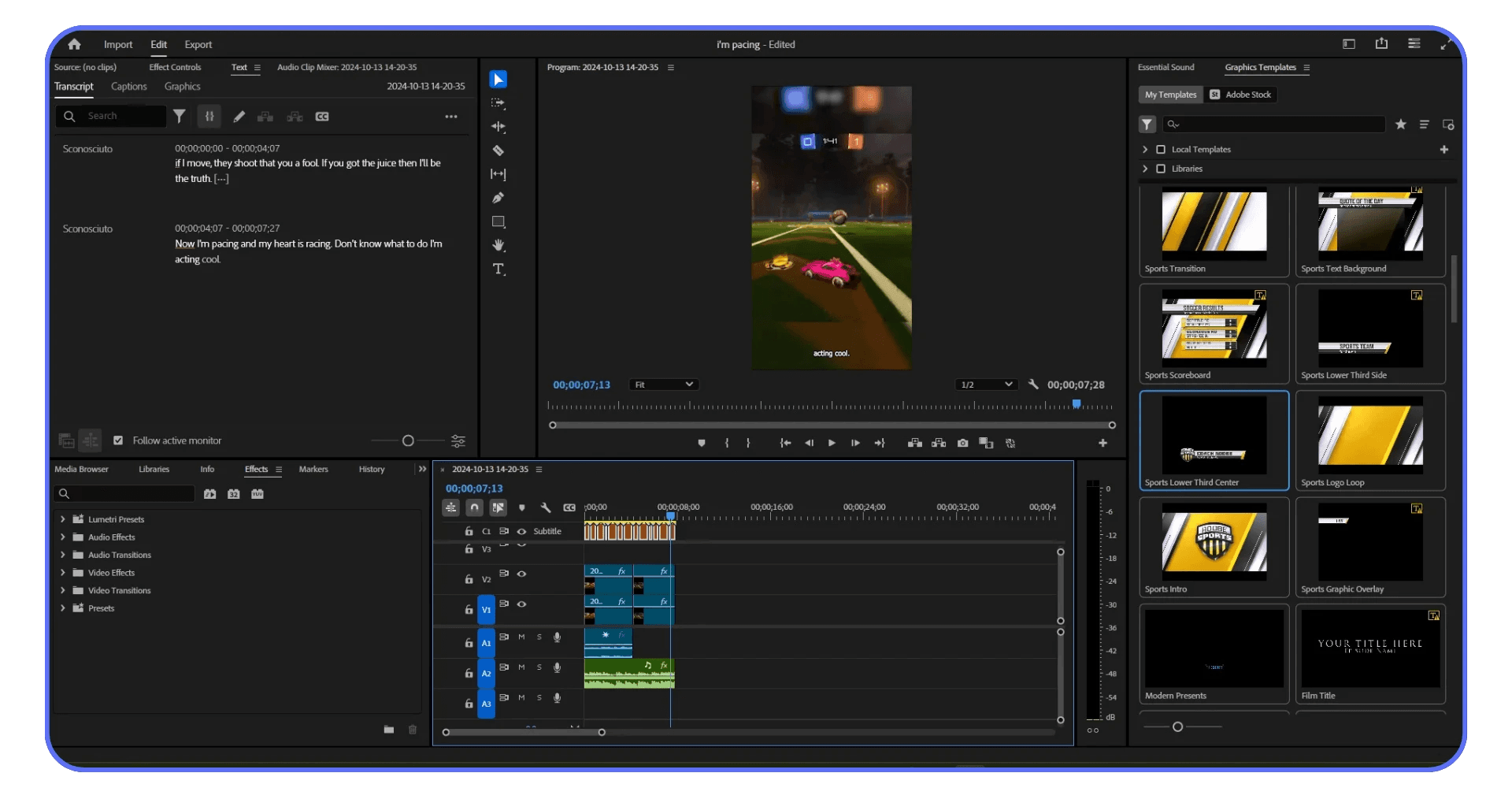The width and height of the screenshot is (1512, 799).
Task: Open the Fit zoom level dropdown
Action: coord(664,385)
